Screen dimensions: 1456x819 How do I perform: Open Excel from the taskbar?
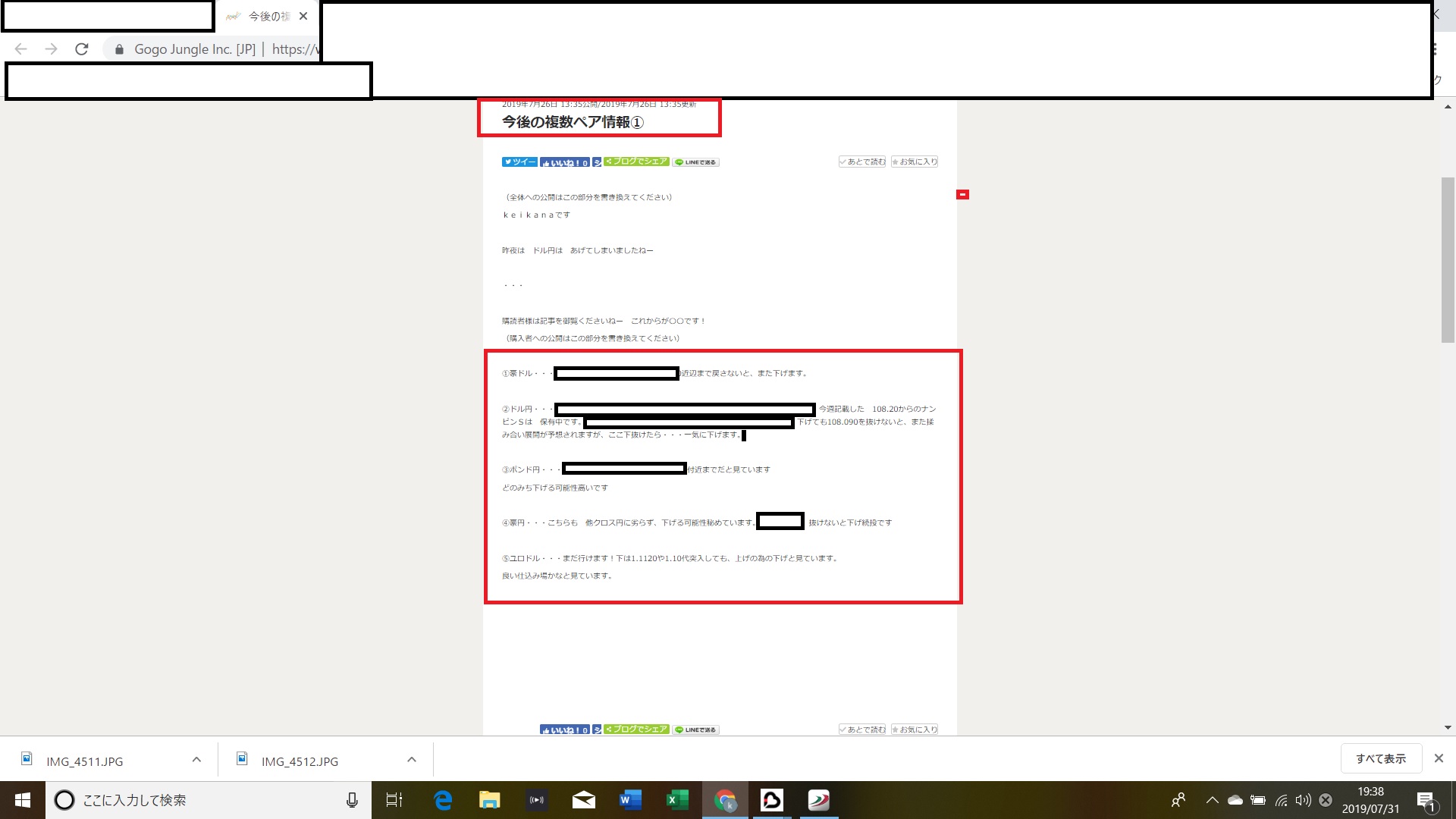tap(677, 800)
